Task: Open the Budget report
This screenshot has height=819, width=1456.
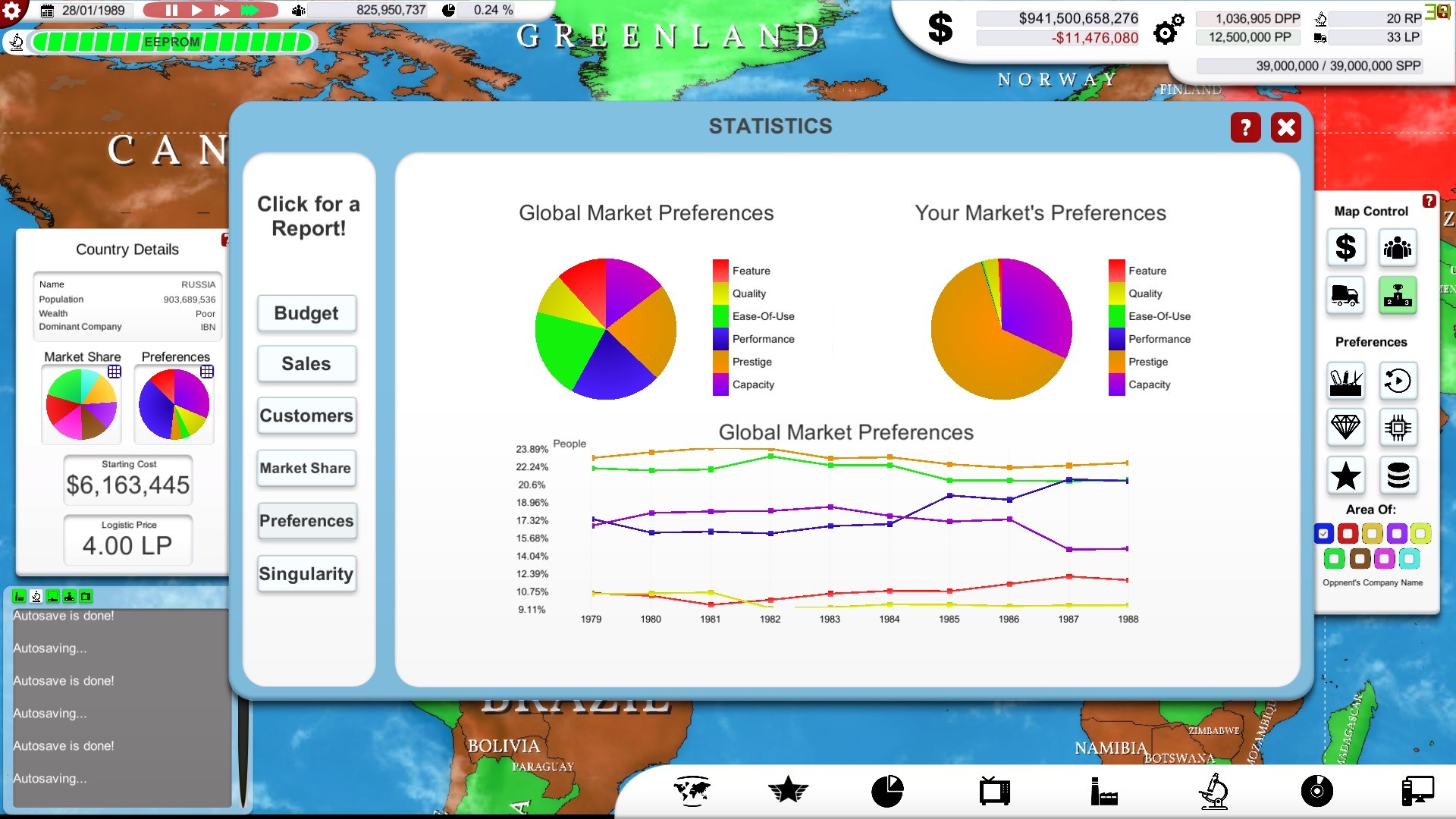Action: tap(306, 313)
